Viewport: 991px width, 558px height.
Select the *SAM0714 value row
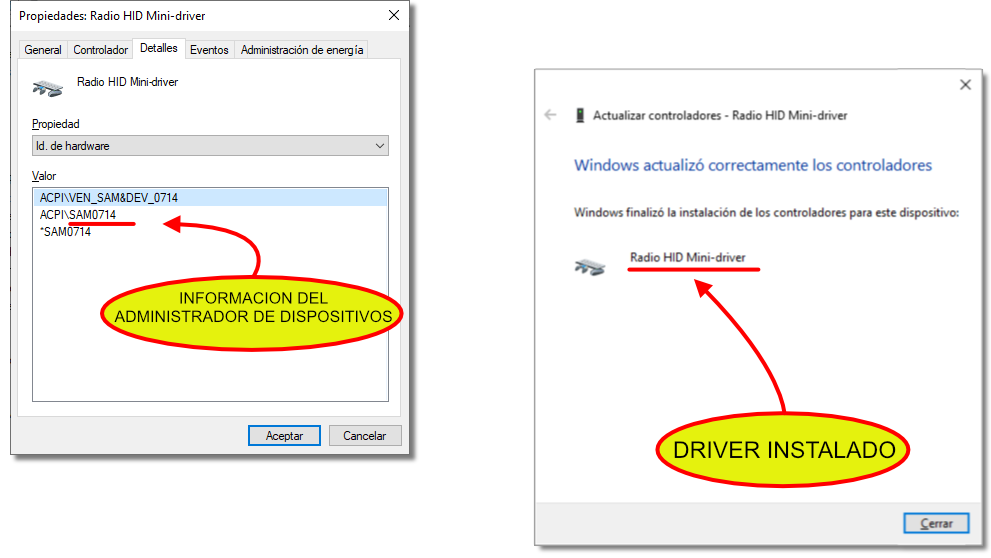pos(210,232)
